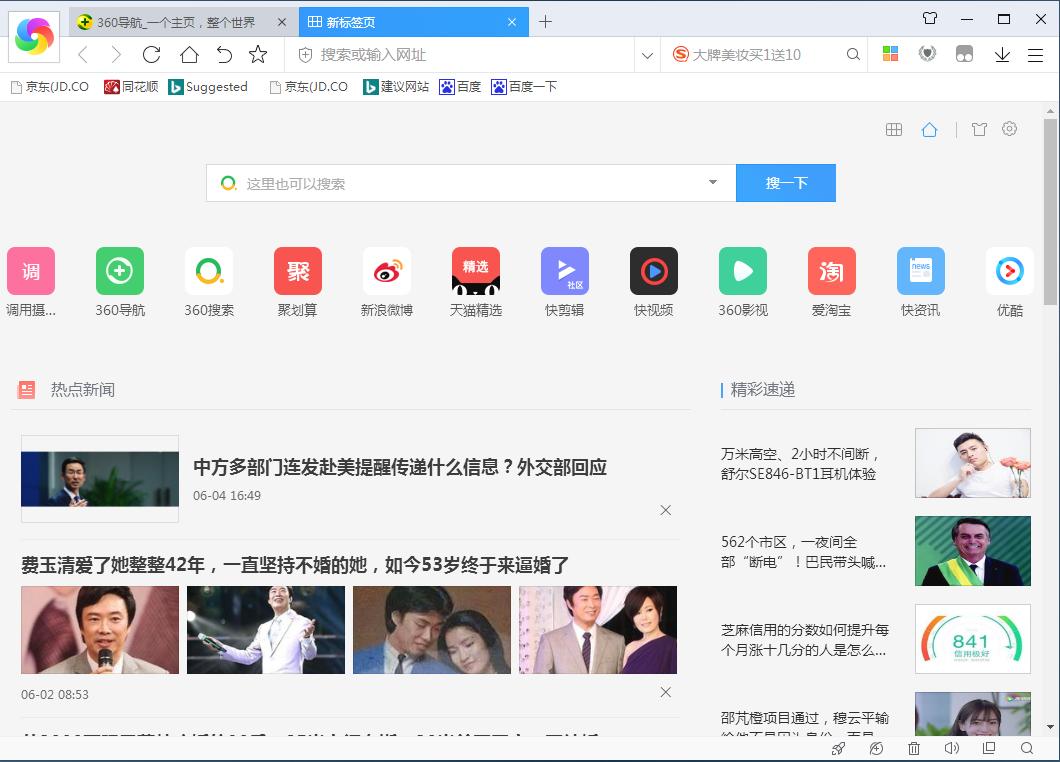Image resolution: width=1060 pixels, height=762 pixels.
Task: Toggle eye-protection mode in the status bar
Action: point(876,748)
